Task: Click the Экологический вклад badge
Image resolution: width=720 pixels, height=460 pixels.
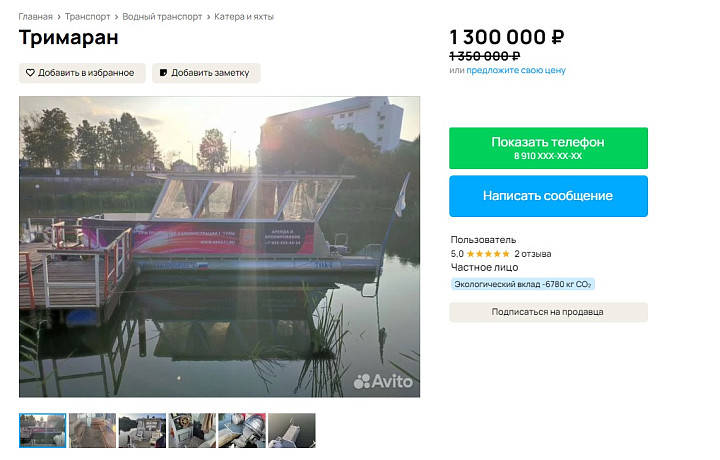Action: click(523, 284)
